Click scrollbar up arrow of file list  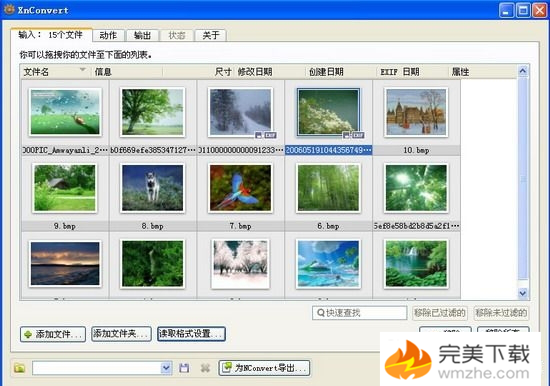point(523,71)
